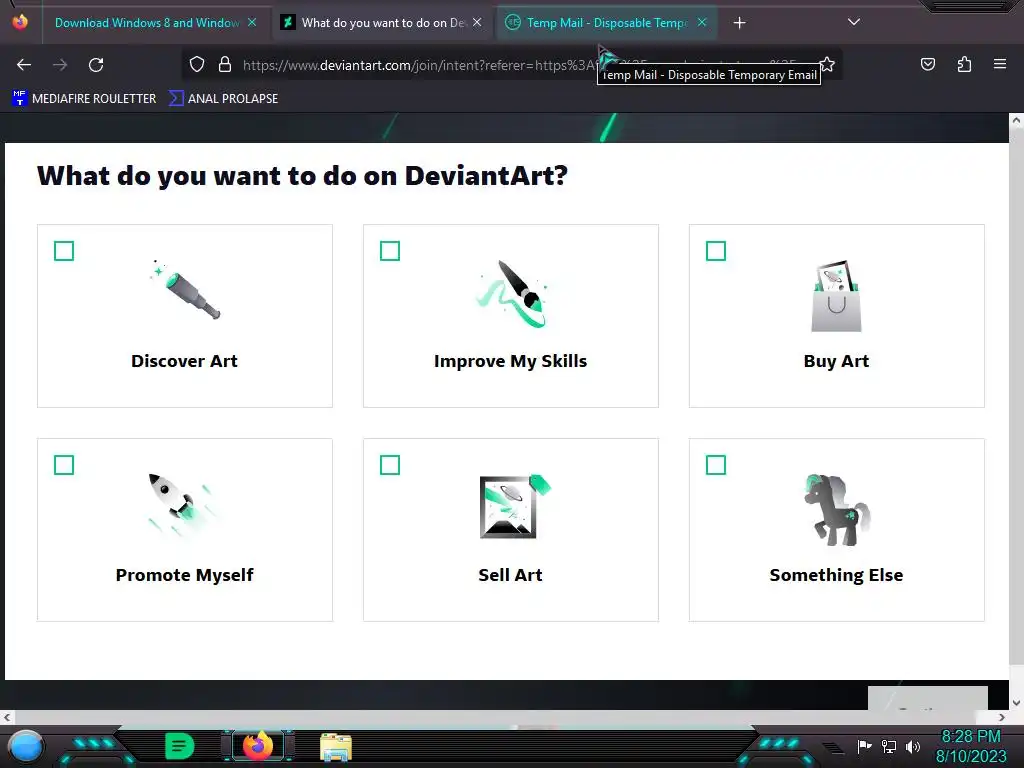Select the Discover Art label

pyautogui.click(x=184, y=361)
